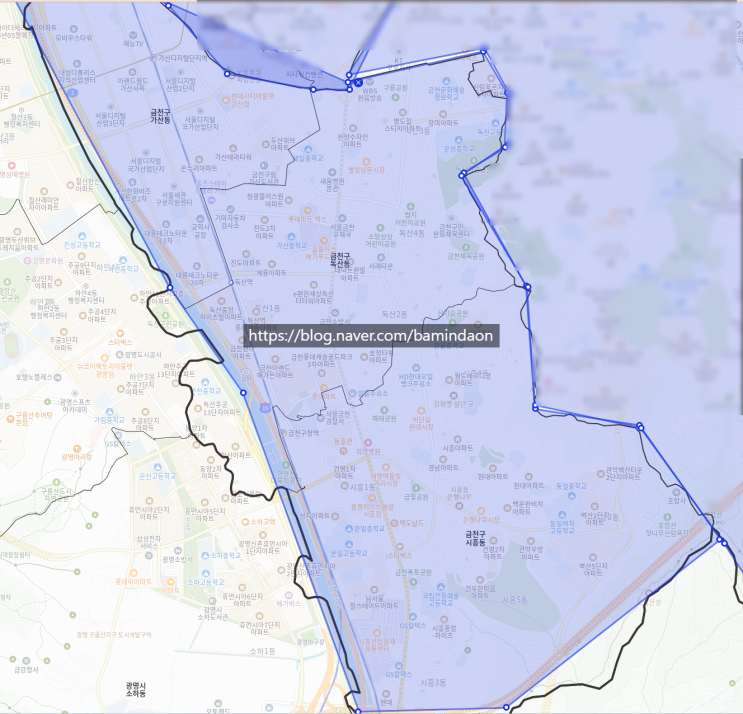
Task: Click the 기아자동차 검사소 marker icon
Action: 230,209
